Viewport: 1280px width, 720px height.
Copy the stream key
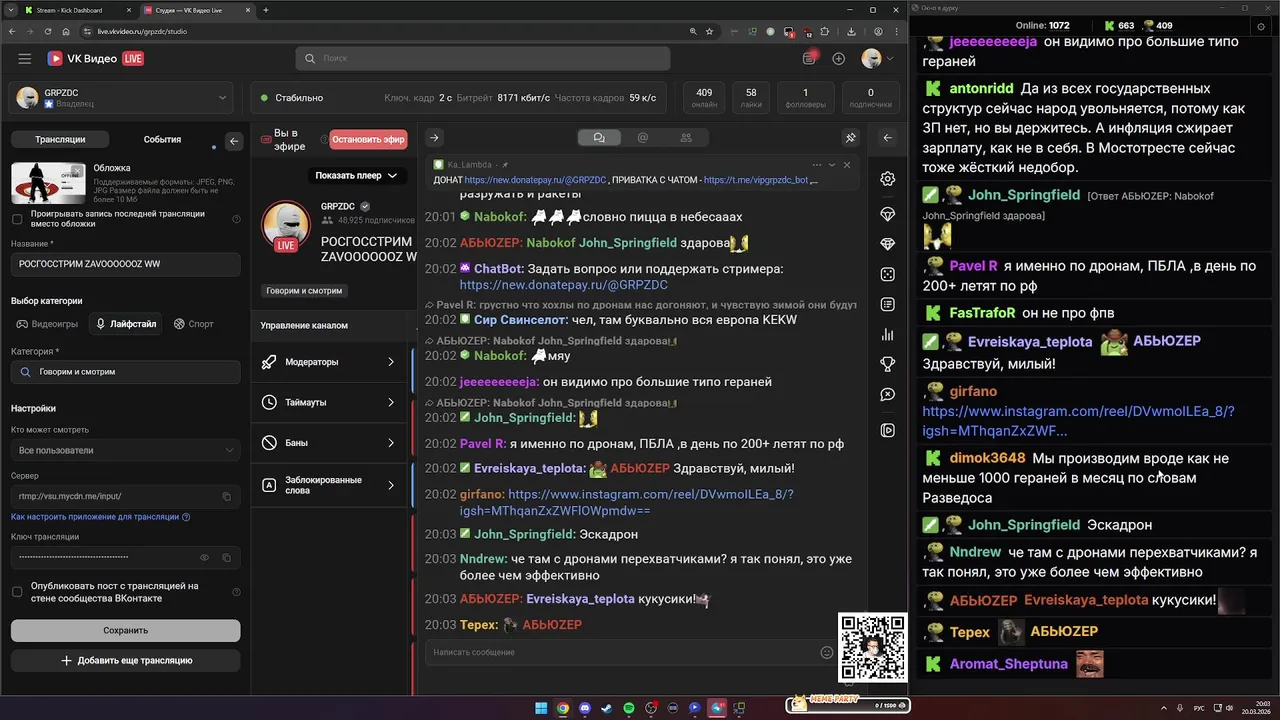click(x=227, y=557)
